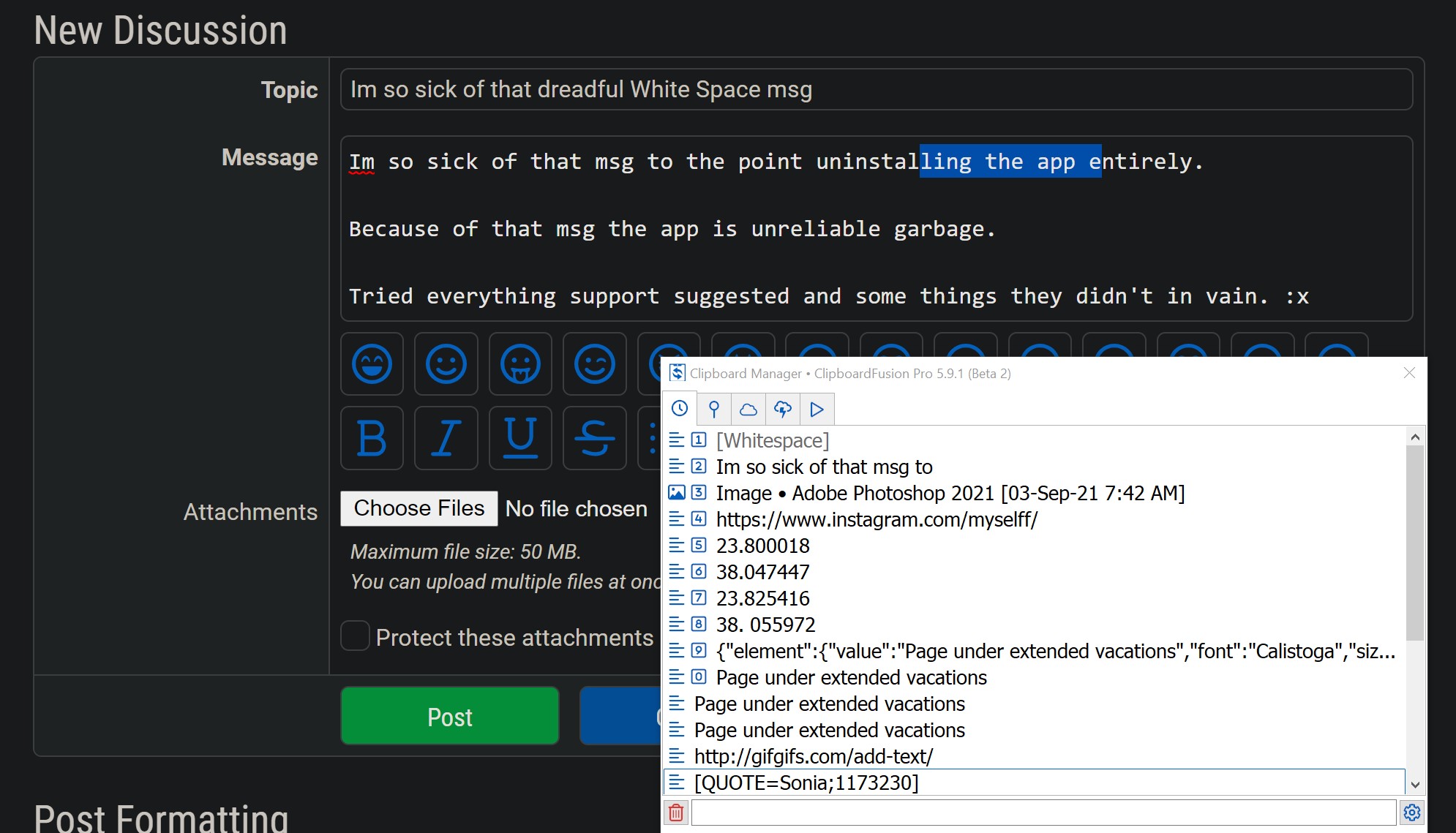1456x833 pixels.
Task: Insert the grinning emoji
Action: pyautogui.click(x=372, y=363)
